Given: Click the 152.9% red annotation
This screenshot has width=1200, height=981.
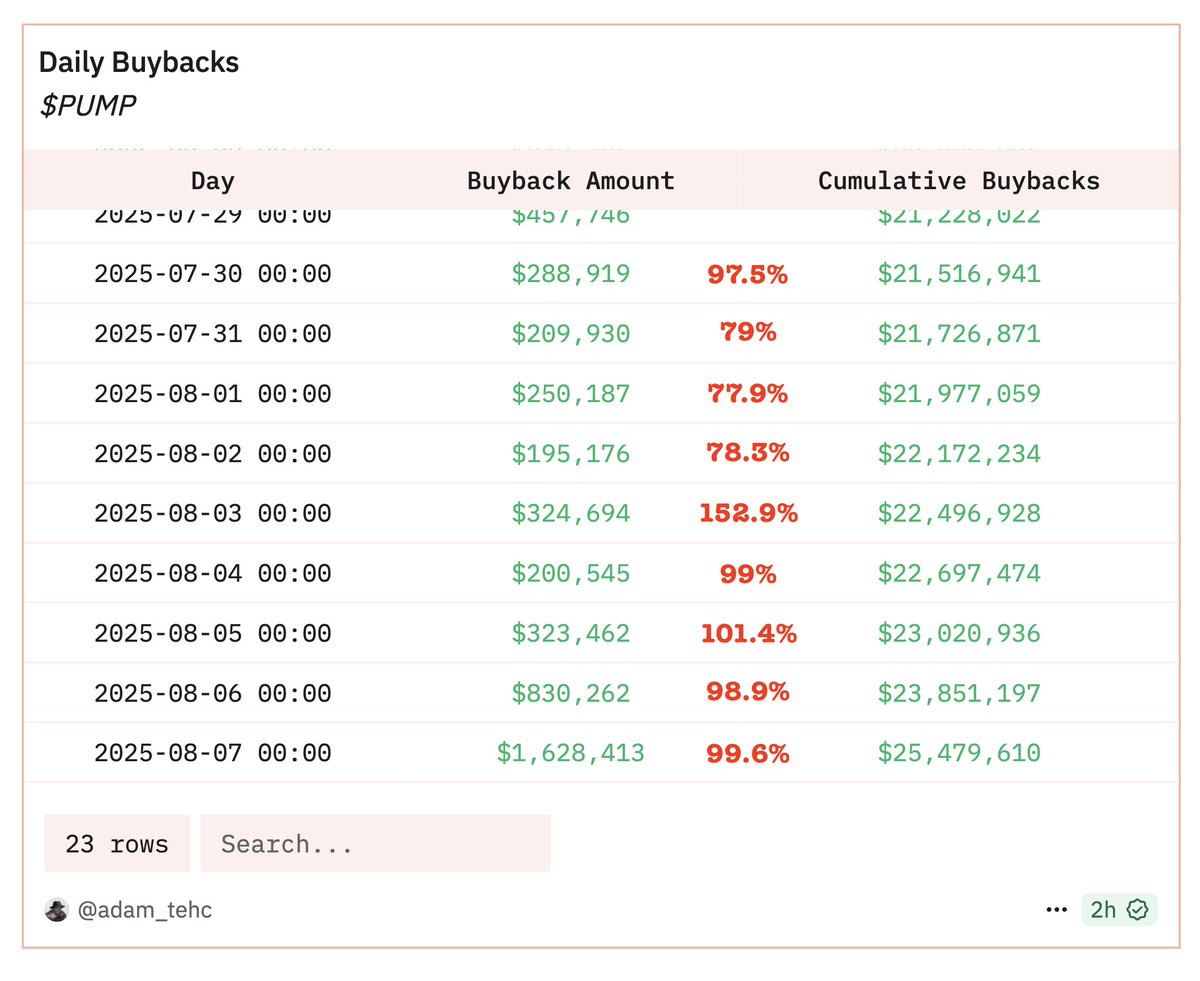Looking at the screenshot, I should tap(749, 513).
